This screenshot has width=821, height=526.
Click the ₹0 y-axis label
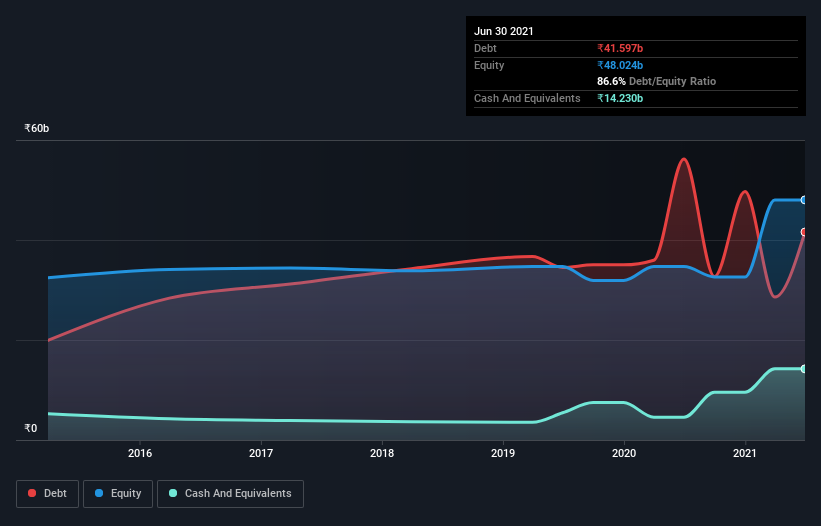tap(31, 428)
